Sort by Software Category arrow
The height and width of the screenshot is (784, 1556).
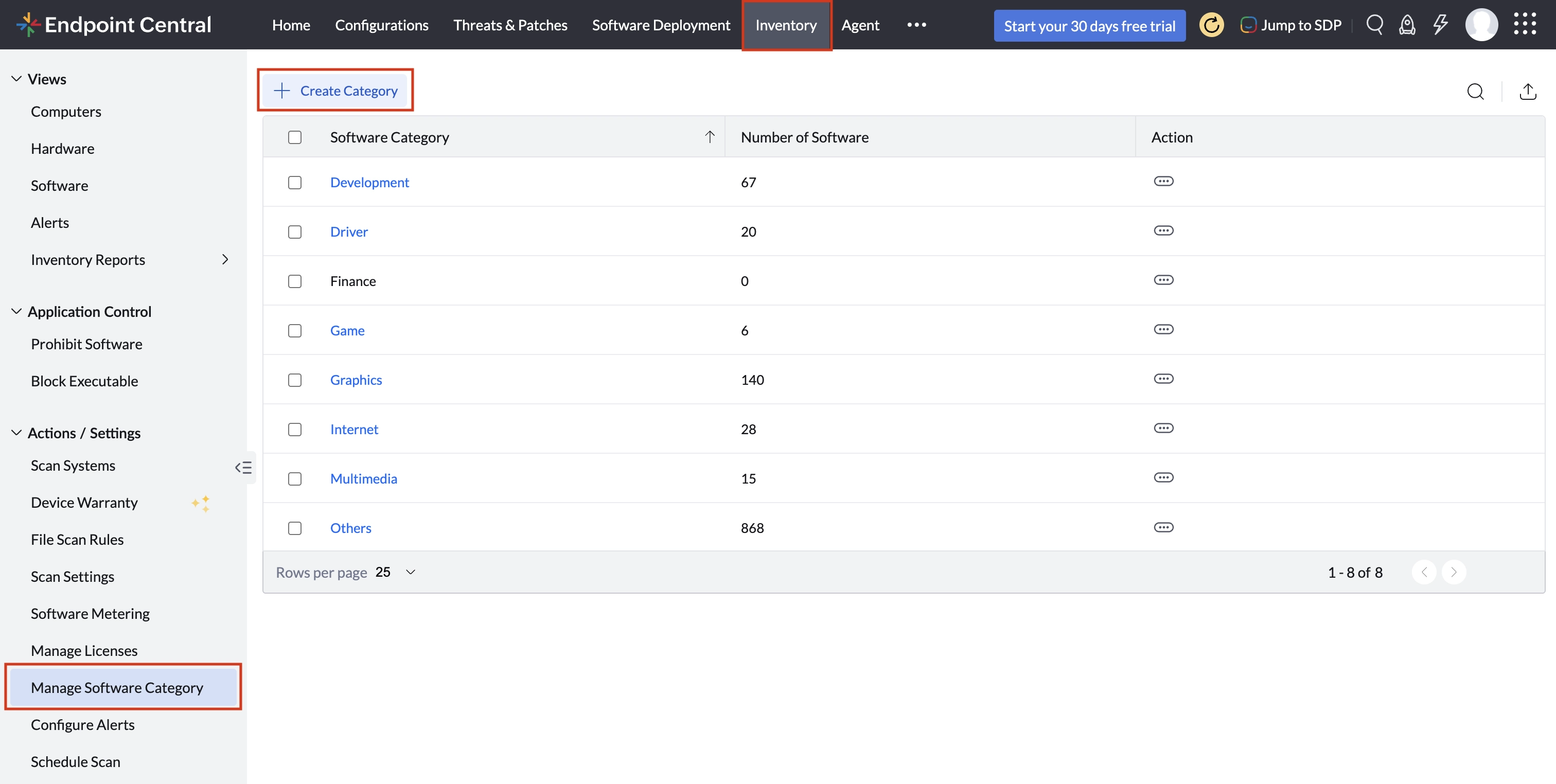(x=710, y=137)
